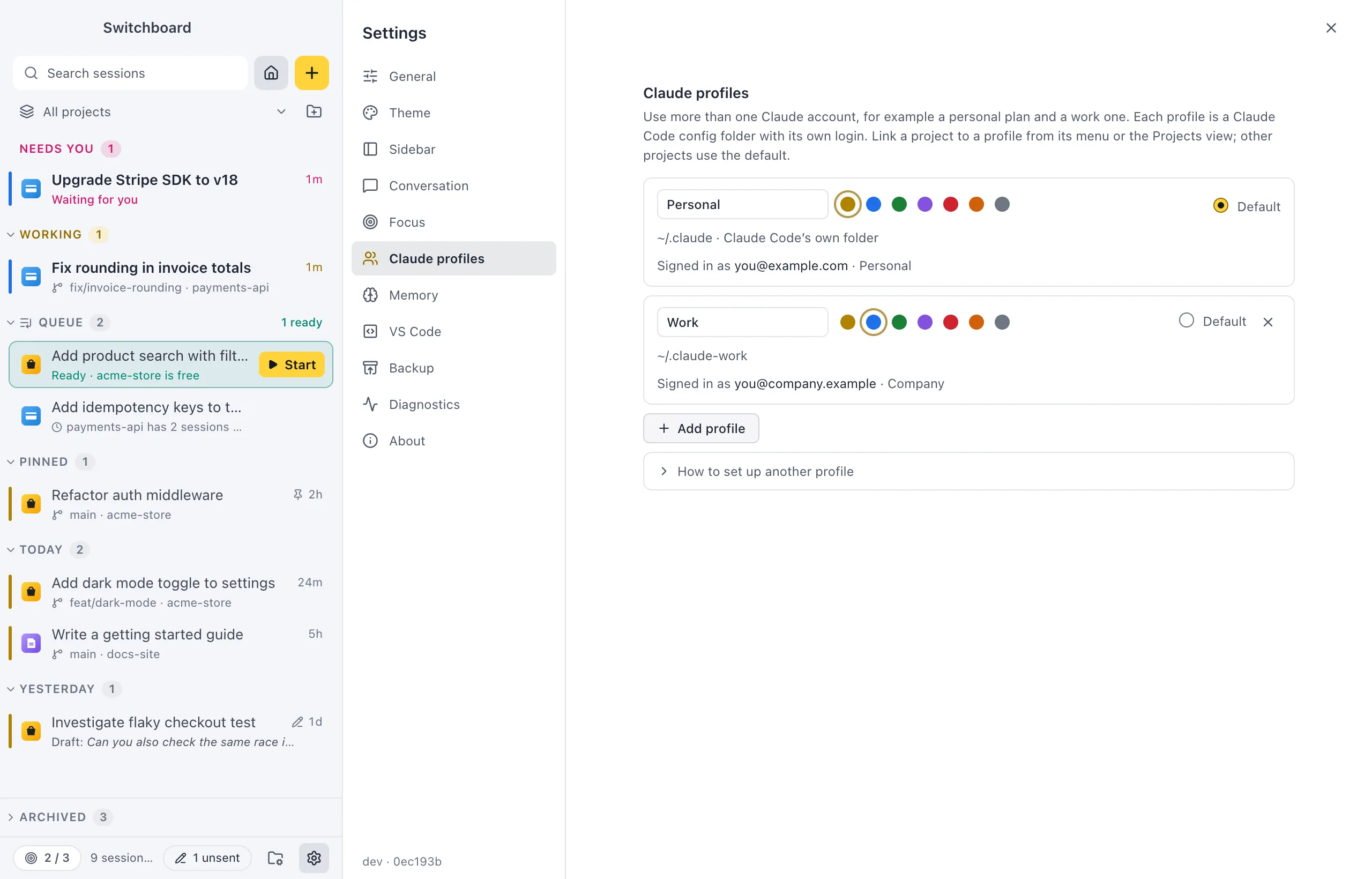Click the Personal profile name field

coord(742,204)
